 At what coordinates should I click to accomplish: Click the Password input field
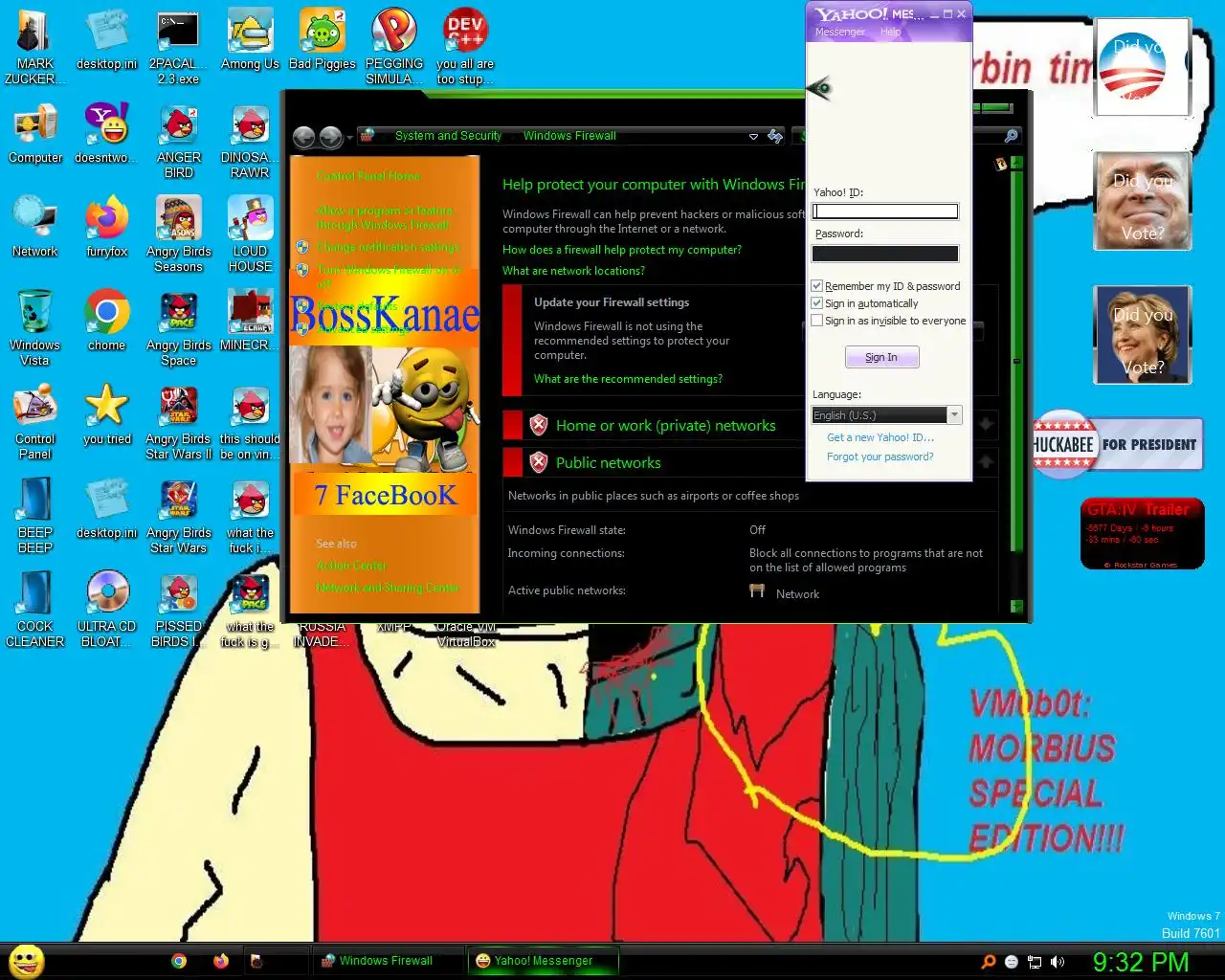(885, 254)
